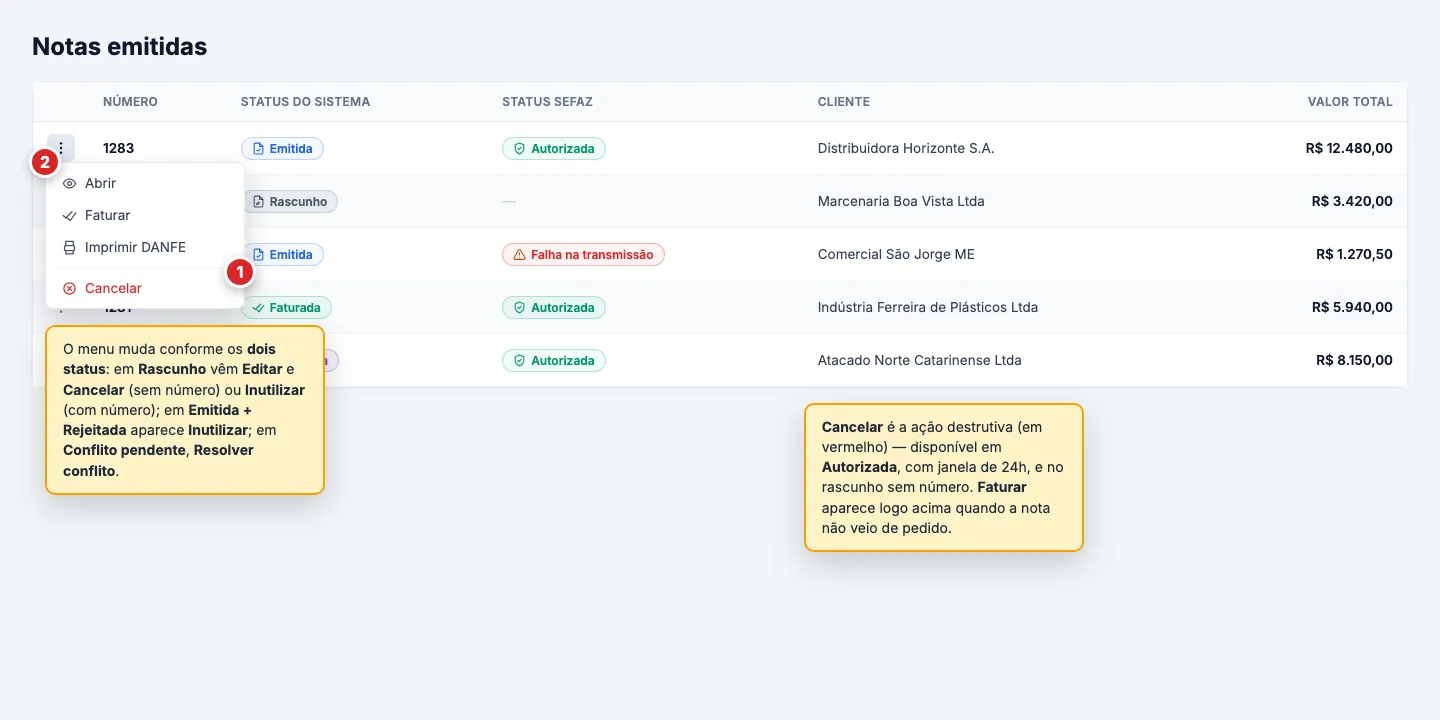Click Imprimir DANFE in the menu
The image size is (1440, 720).
pos(145,247)
